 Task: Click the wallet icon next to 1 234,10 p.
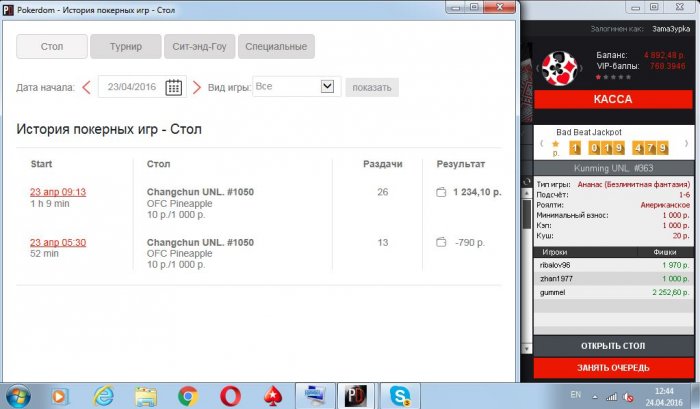coord(441,192)
